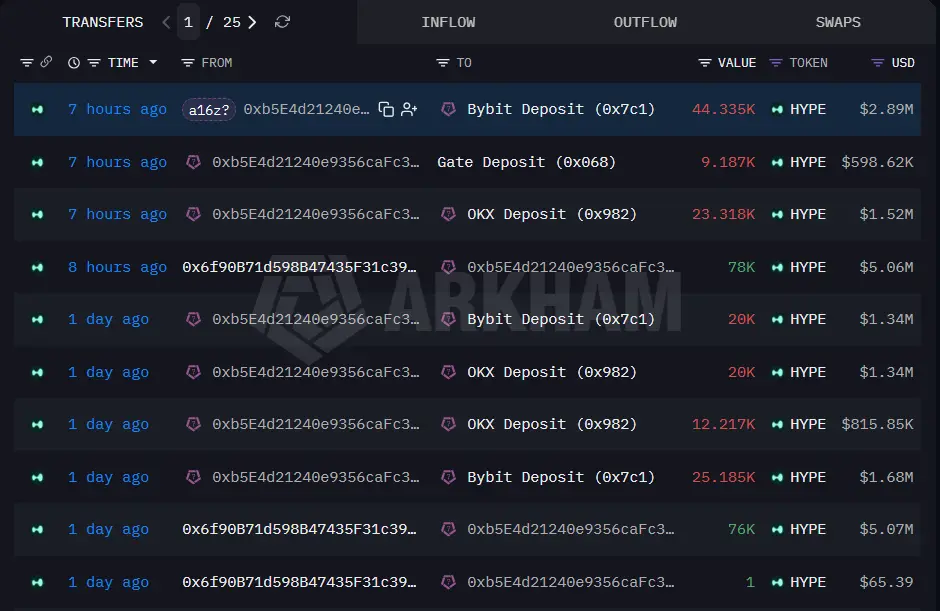Click the add-contact icon beside the copy icon
Screen dimensions: 940x611
pos(409,109)
